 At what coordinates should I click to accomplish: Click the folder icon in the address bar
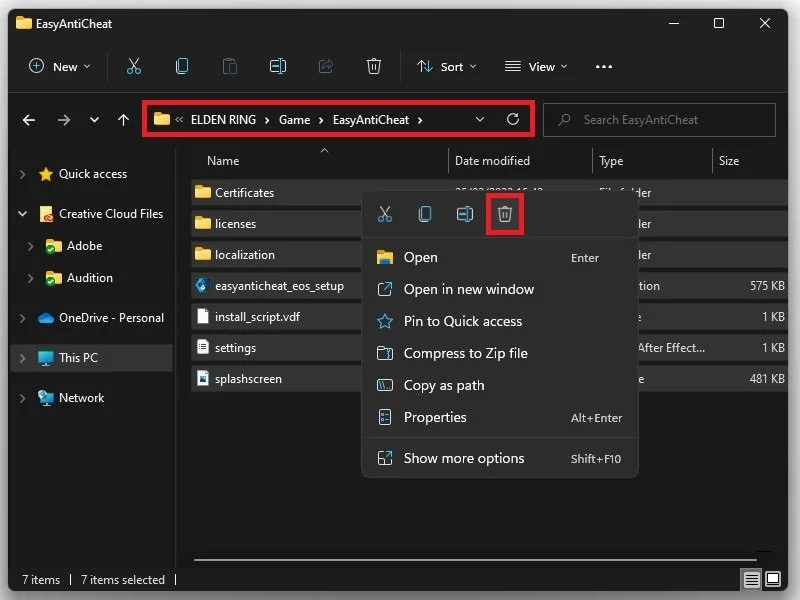(162, 119)
